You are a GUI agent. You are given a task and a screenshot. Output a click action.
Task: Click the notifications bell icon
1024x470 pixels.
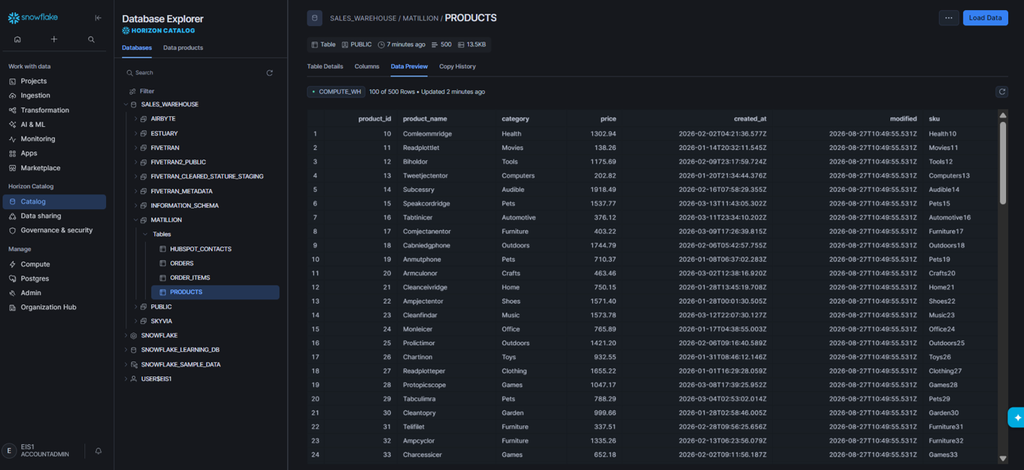coord(99,450)
